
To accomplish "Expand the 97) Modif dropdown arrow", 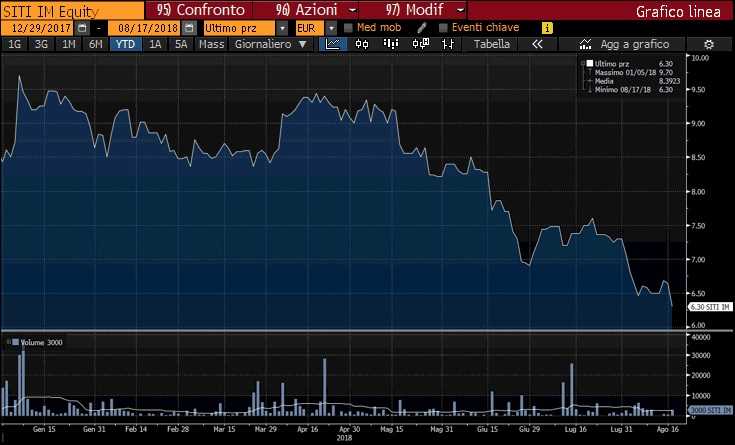I will pos(461,10).
